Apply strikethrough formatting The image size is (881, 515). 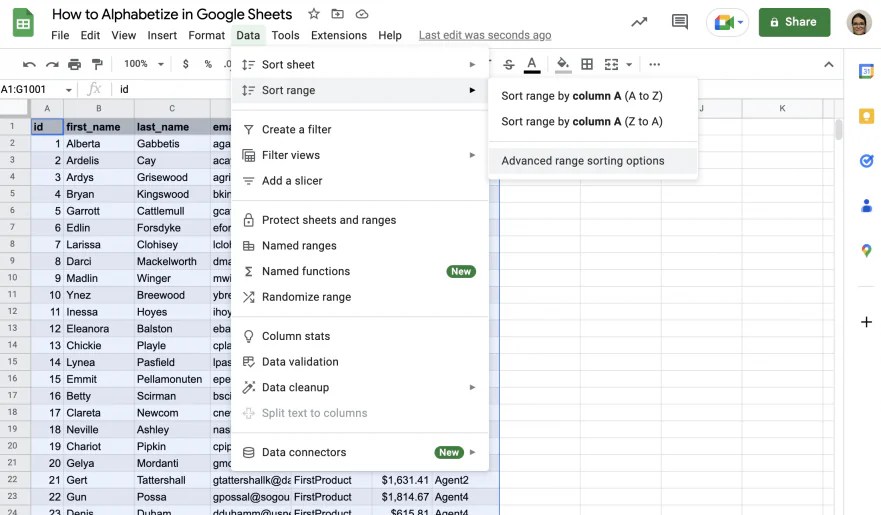[x=508, y=64]
